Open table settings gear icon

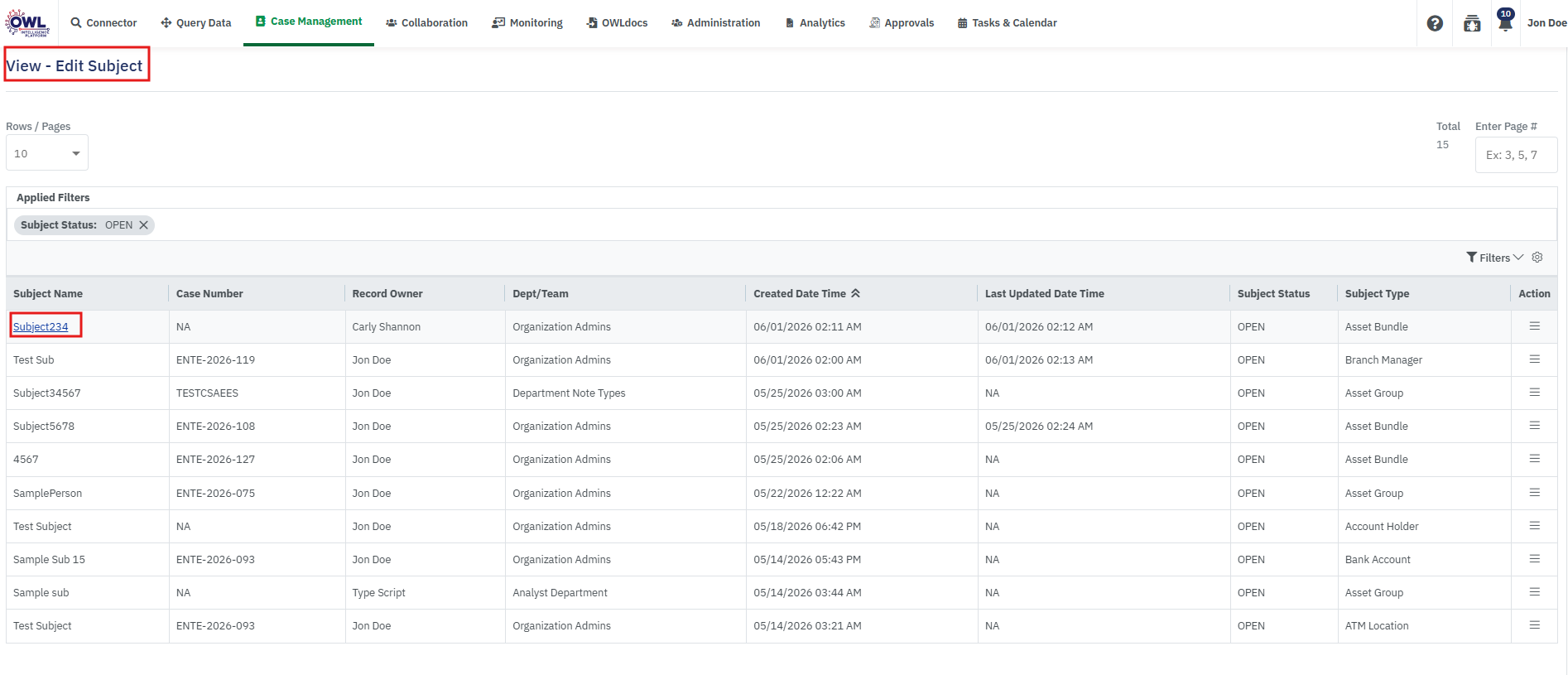coord(1537,258)
